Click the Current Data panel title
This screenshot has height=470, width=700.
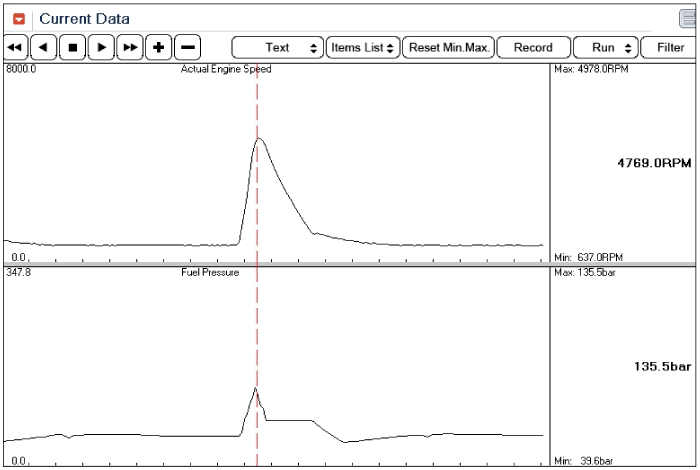point(84,19)
